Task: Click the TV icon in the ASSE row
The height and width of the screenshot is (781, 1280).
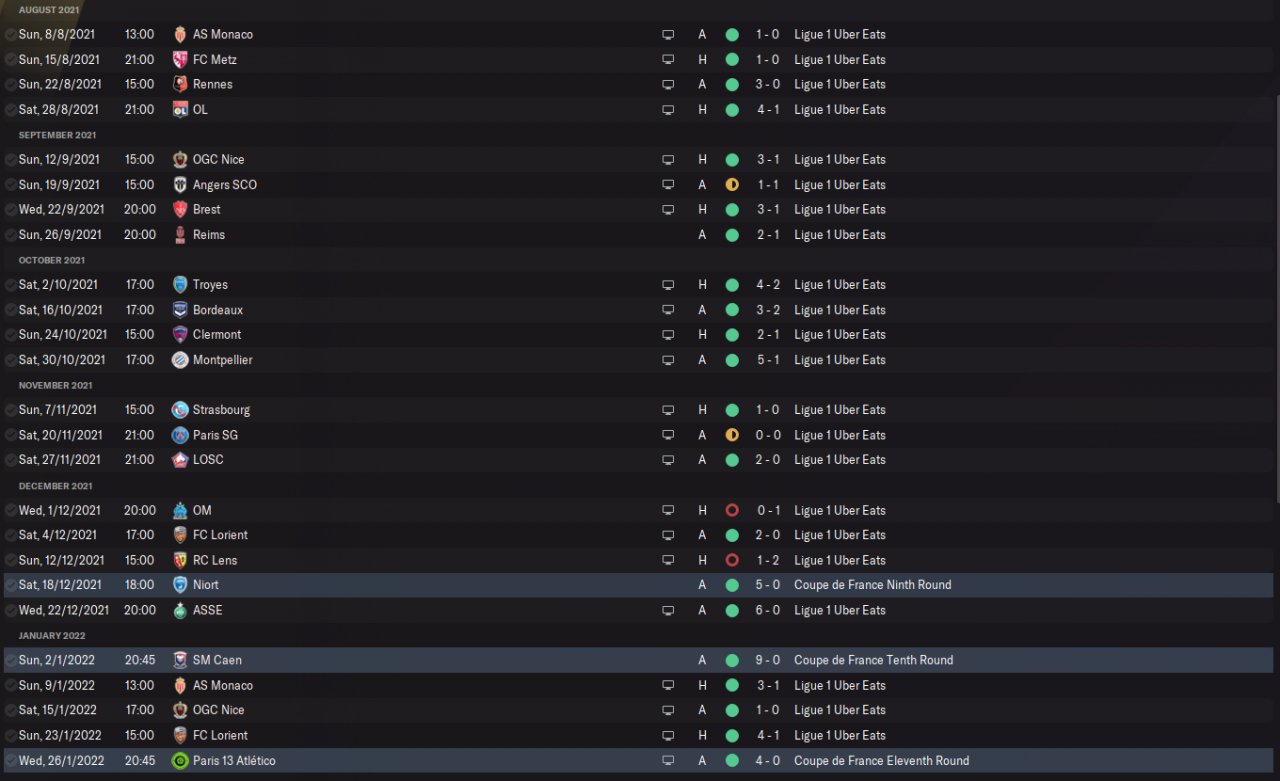Action: 668,610
